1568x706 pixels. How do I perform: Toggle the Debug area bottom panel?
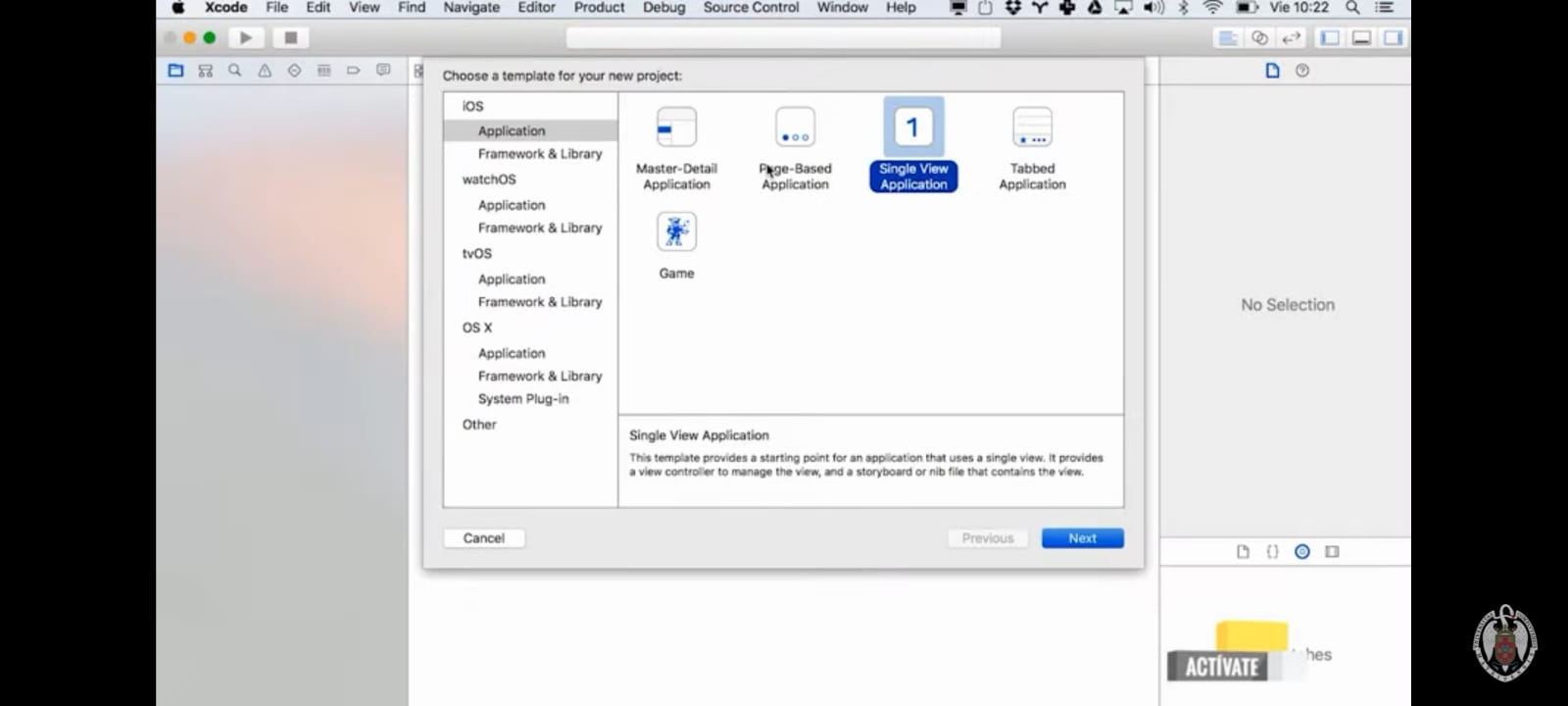(1361, 38)
